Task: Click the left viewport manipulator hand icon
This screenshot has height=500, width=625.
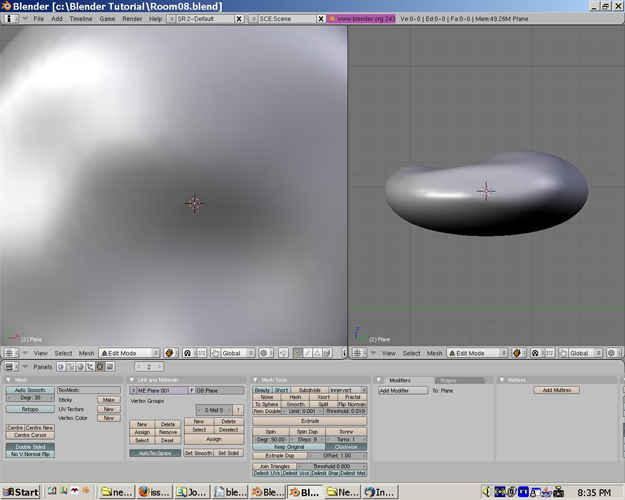Action: (x=215, y=353)
